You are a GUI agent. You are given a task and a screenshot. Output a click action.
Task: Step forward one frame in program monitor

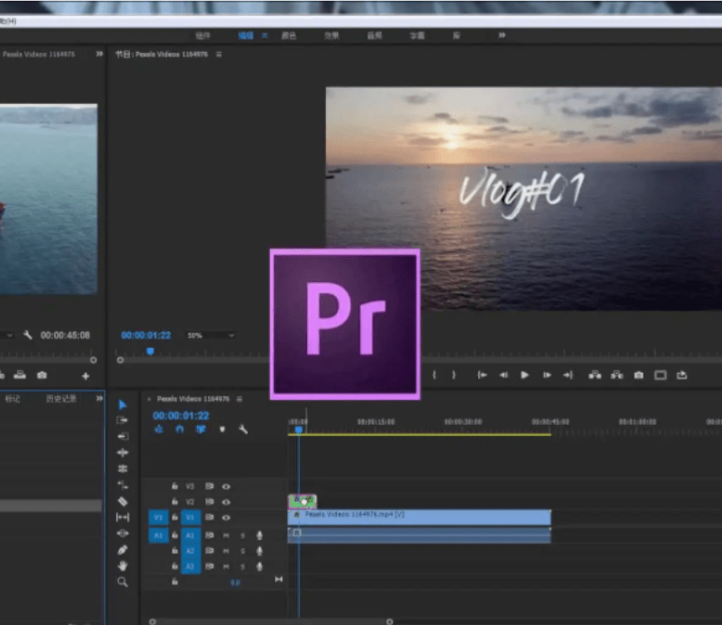pos(547,375)
